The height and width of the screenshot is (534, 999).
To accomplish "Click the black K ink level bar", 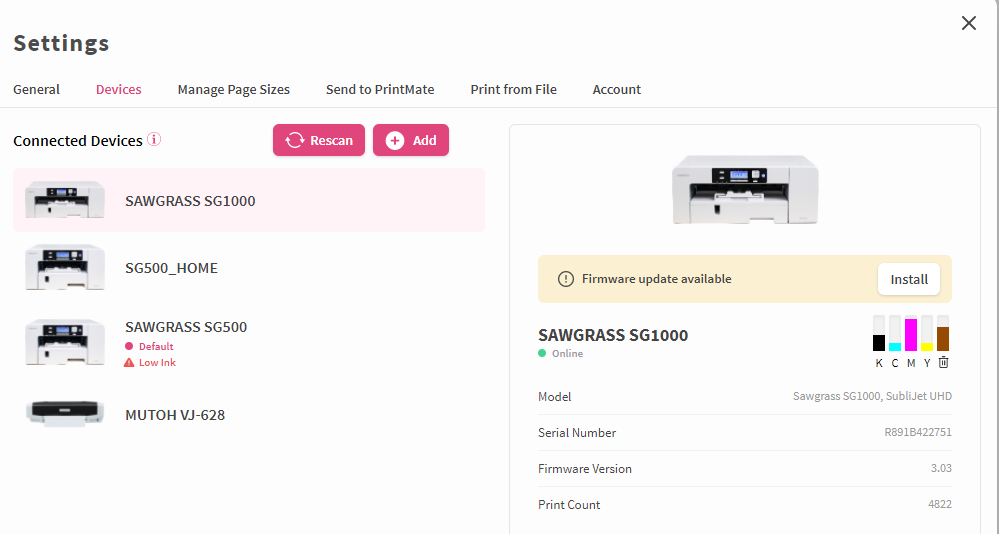I will click(x=879, y=333).
